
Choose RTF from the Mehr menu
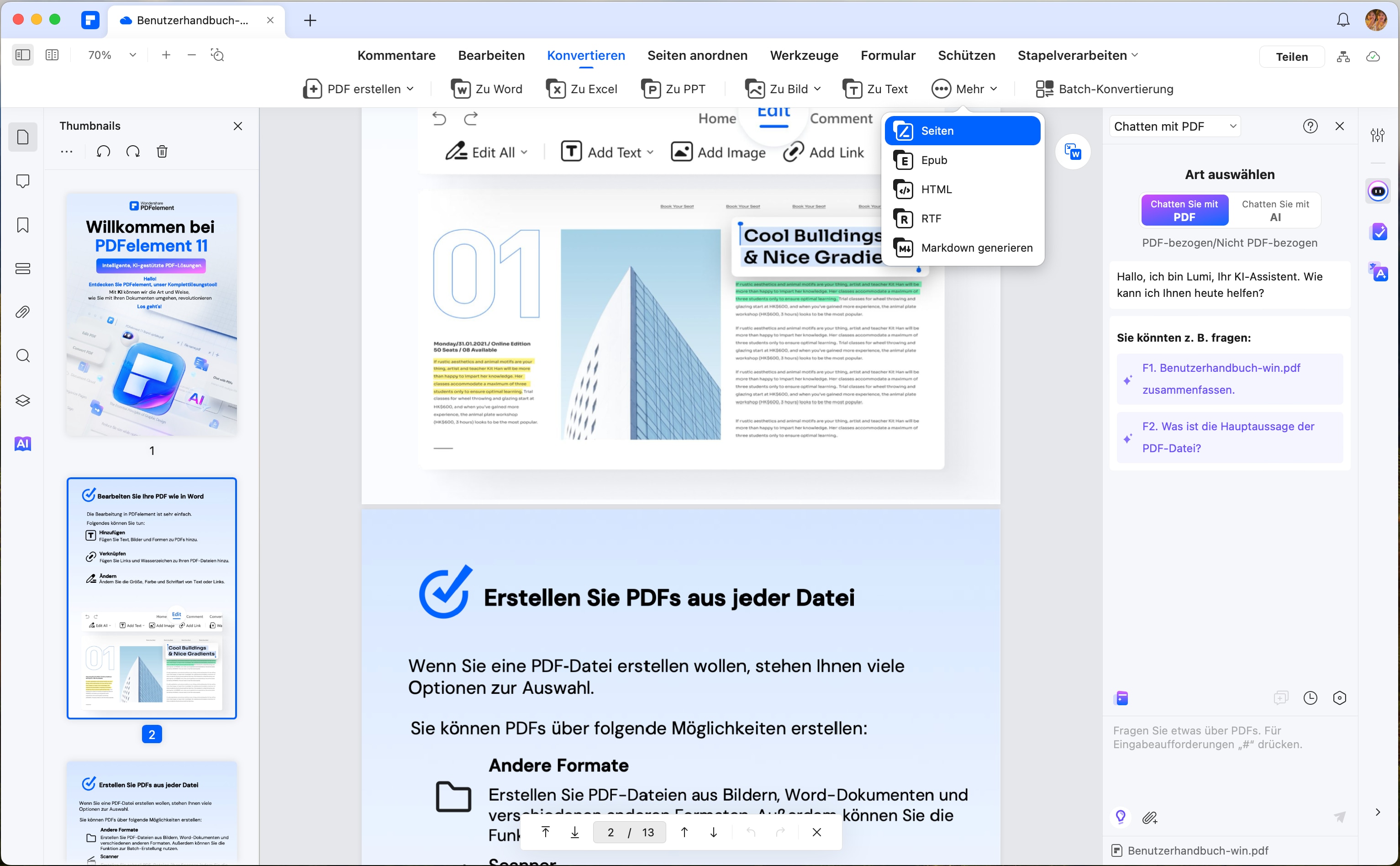pyautogui.click(x=963, y=219)
